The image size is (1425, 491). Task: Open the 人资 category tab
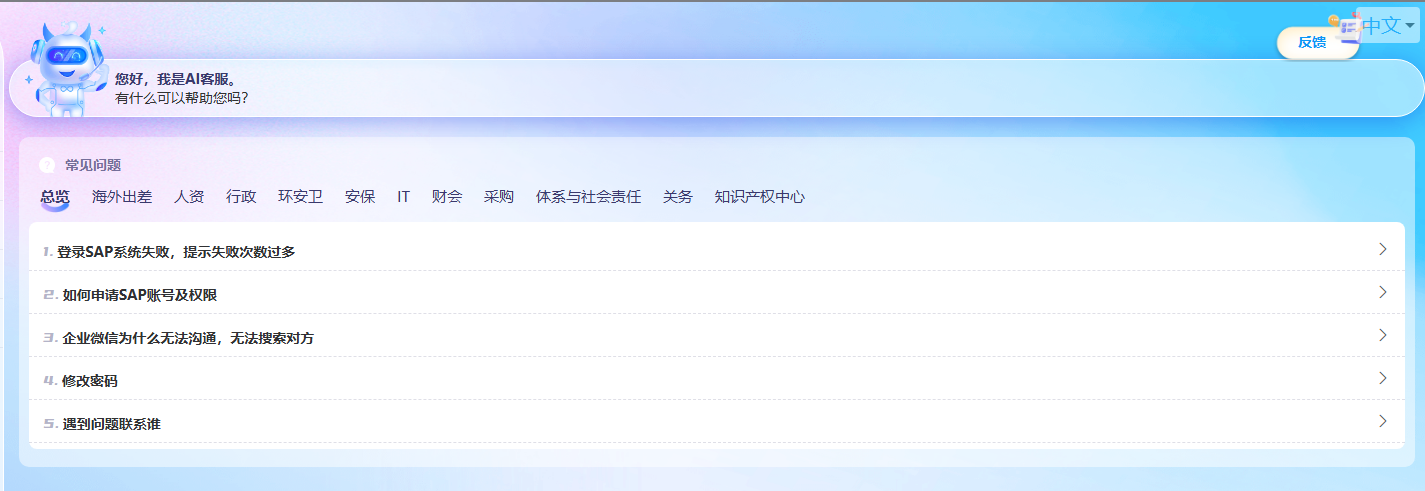pyautogui.click(x=189, y=197)
